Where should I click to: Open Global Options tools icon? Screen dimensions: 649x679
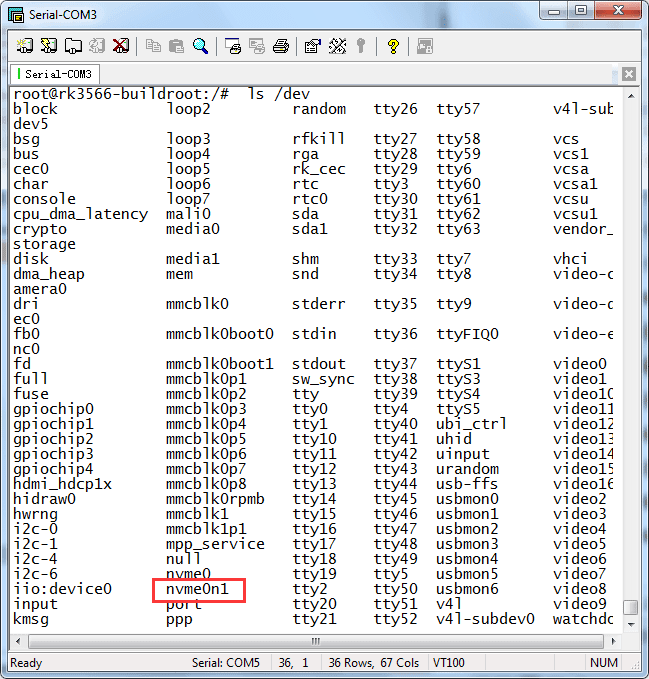coord(337,46)
